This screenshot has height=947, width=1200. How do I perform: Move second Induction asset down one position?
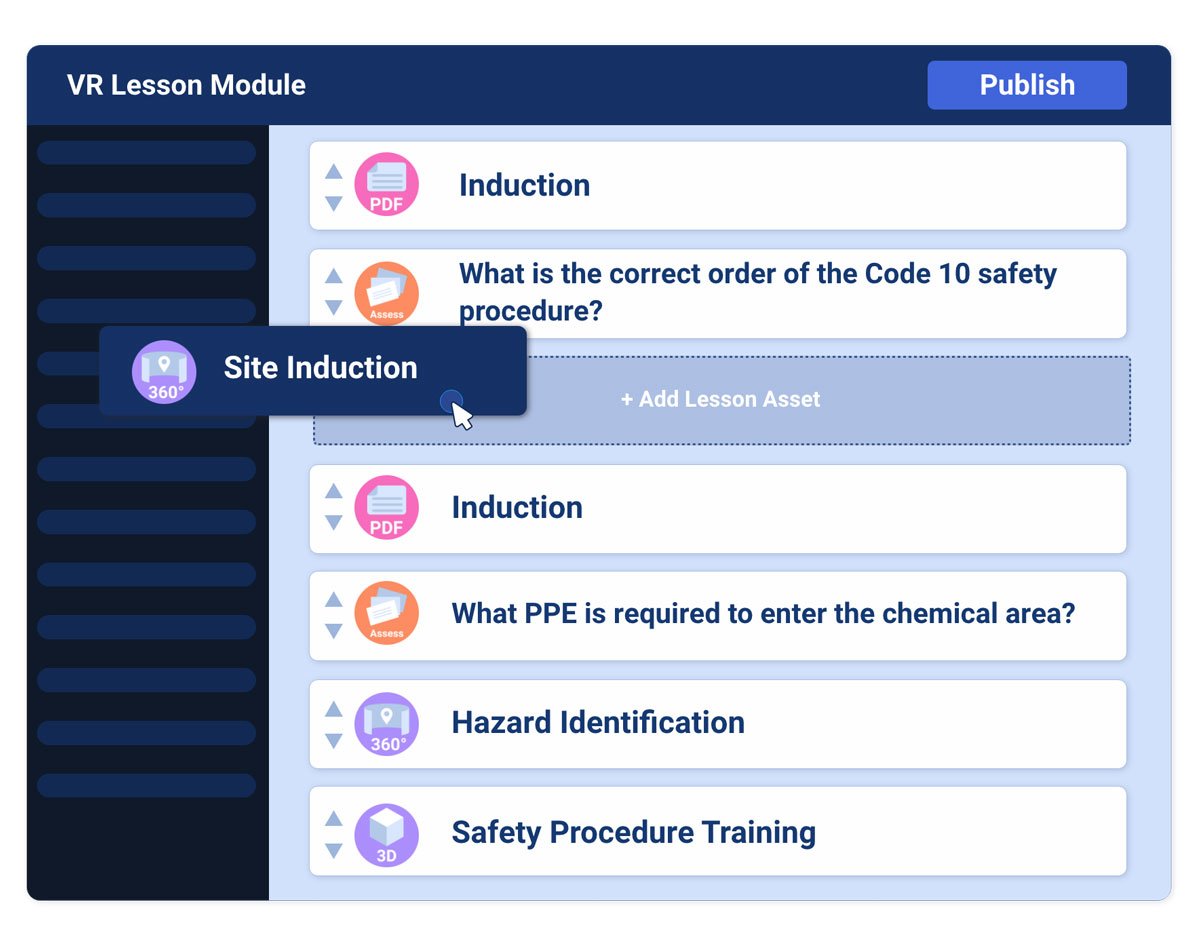334,522
